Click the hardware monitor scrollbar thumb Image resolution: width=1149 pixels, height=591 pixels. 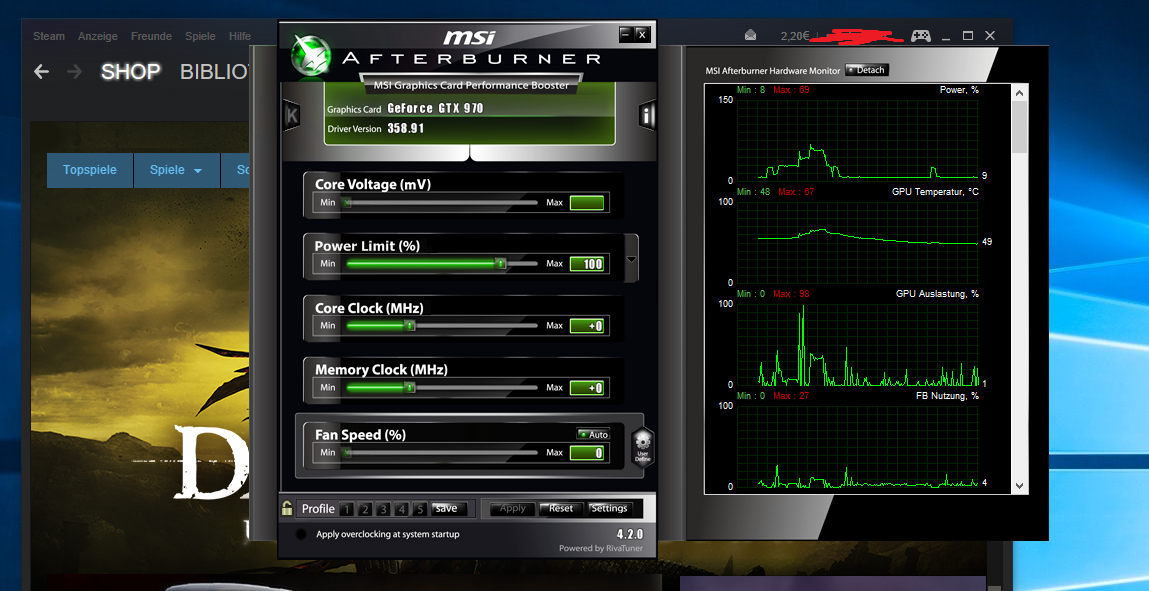(1019, 127)
